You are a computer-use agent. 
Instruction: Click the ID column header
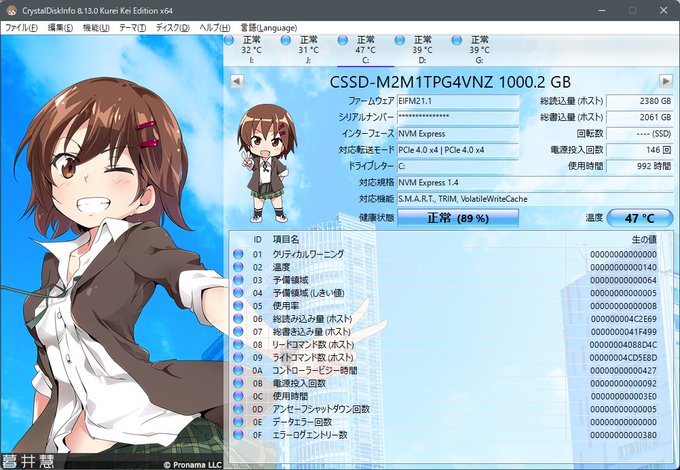coord(258,239)
